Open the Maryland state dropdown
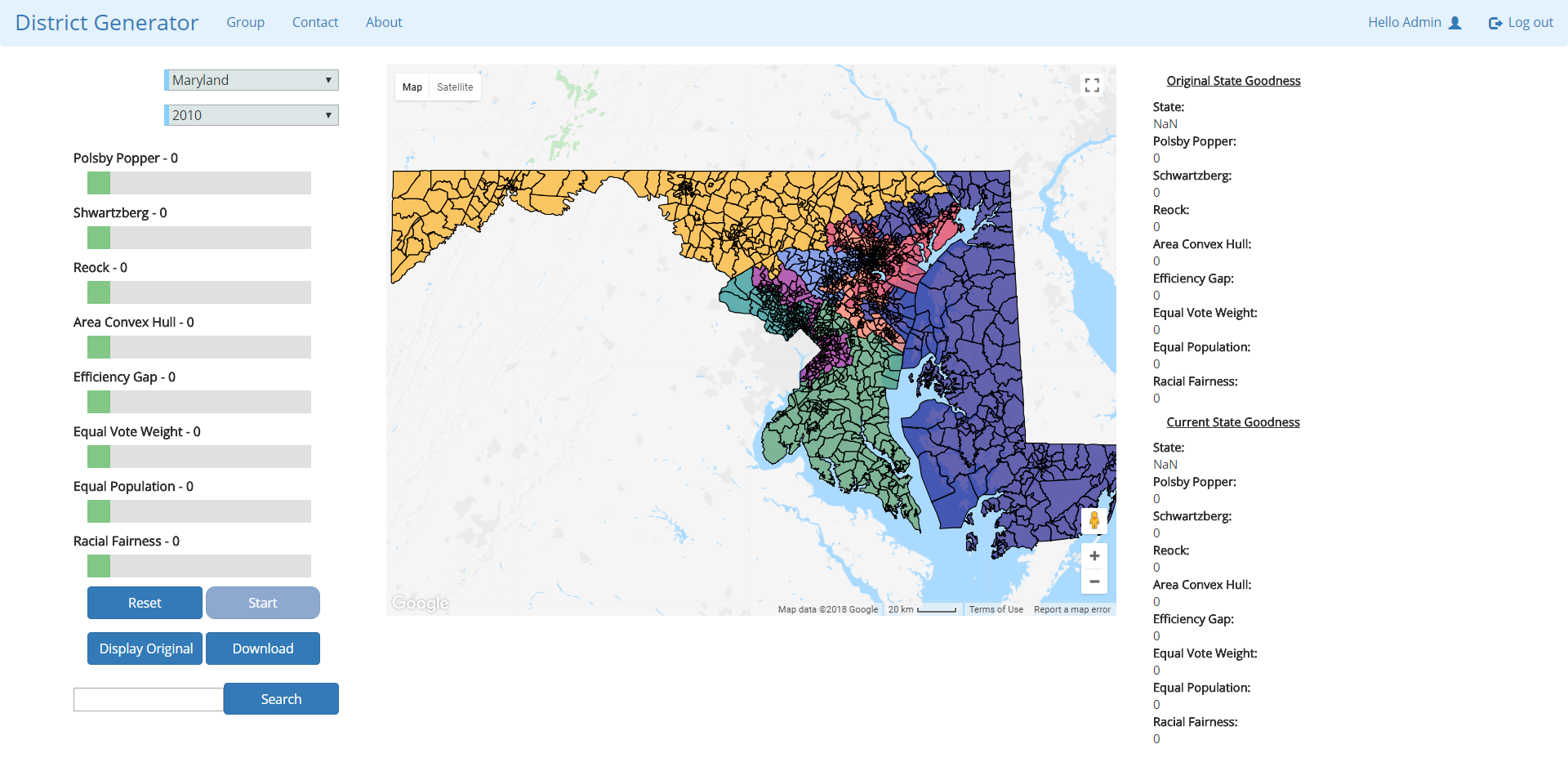 [x=252, y=80]
